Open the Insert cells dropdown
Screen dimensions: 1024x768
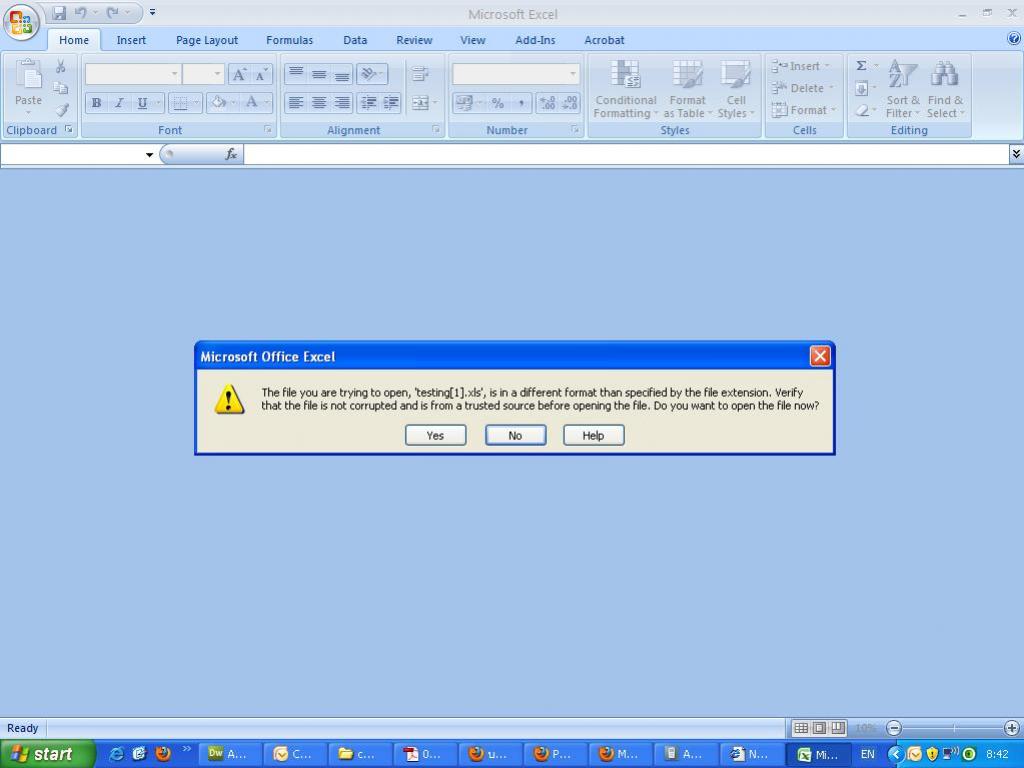click(x=801, y=66)
